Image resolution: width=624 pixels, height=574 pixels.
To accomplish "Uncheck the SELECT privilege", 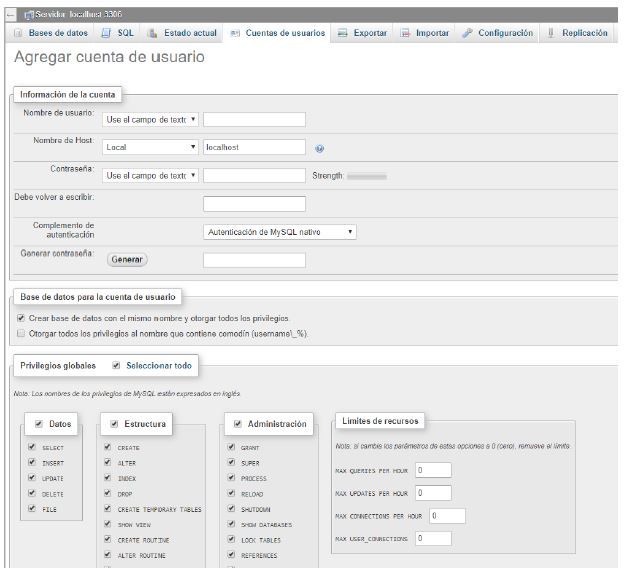I will click(32, 447).
